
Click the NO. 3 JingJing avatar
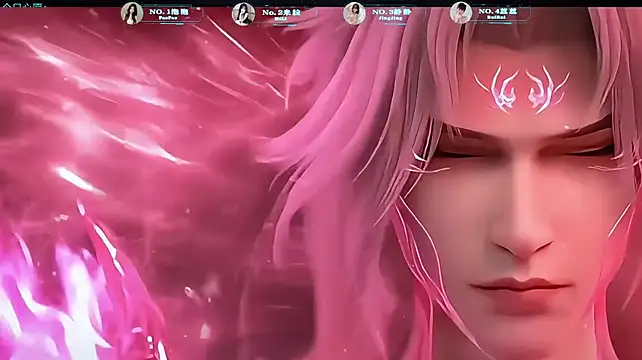[x=354, y=13]
